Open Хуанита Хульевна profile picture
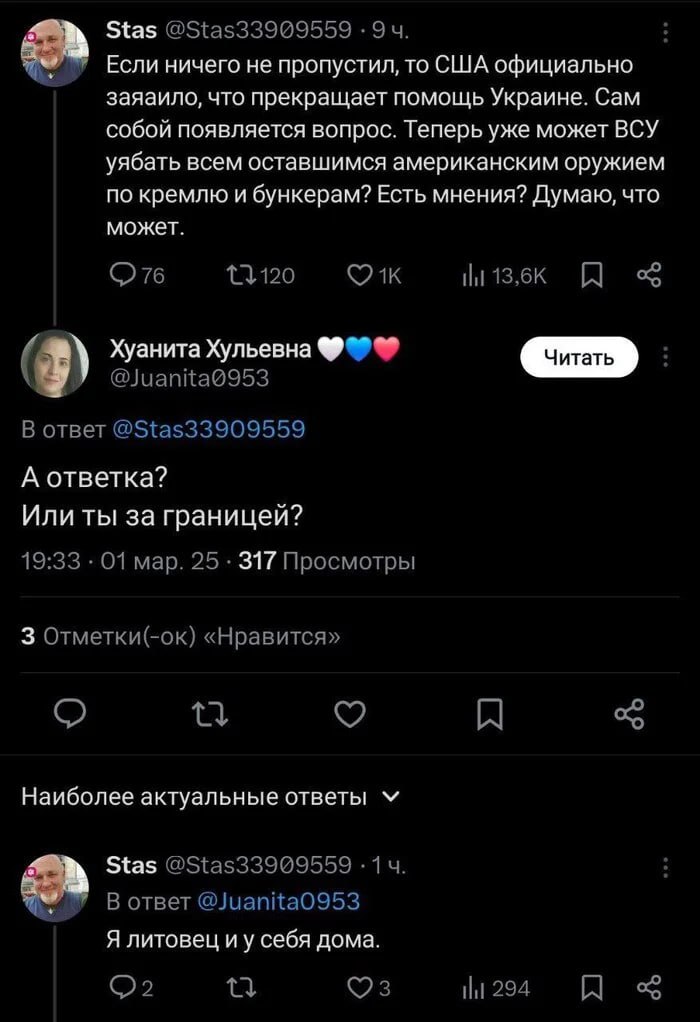700x1022 pixels. tap(56, 363)
